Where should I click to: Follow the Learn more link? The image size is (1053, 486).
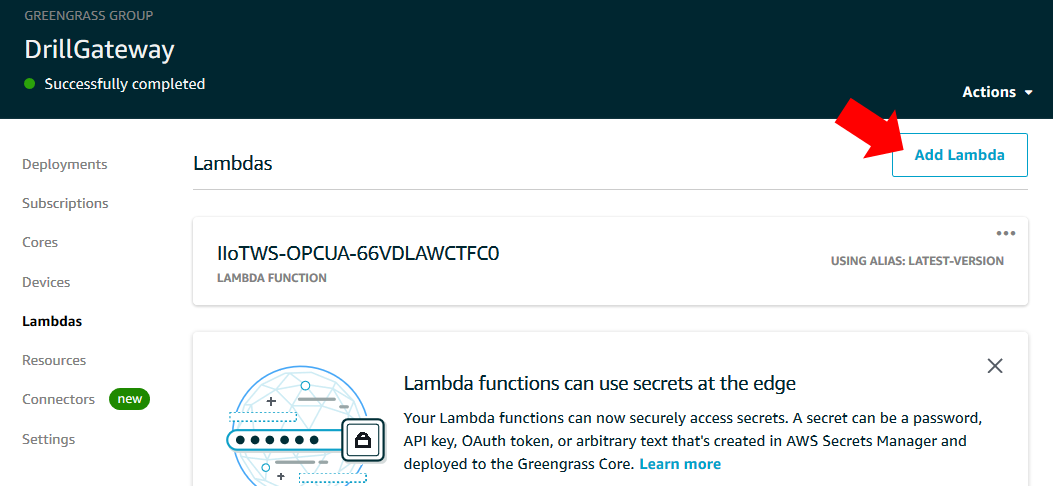point(680,464)
